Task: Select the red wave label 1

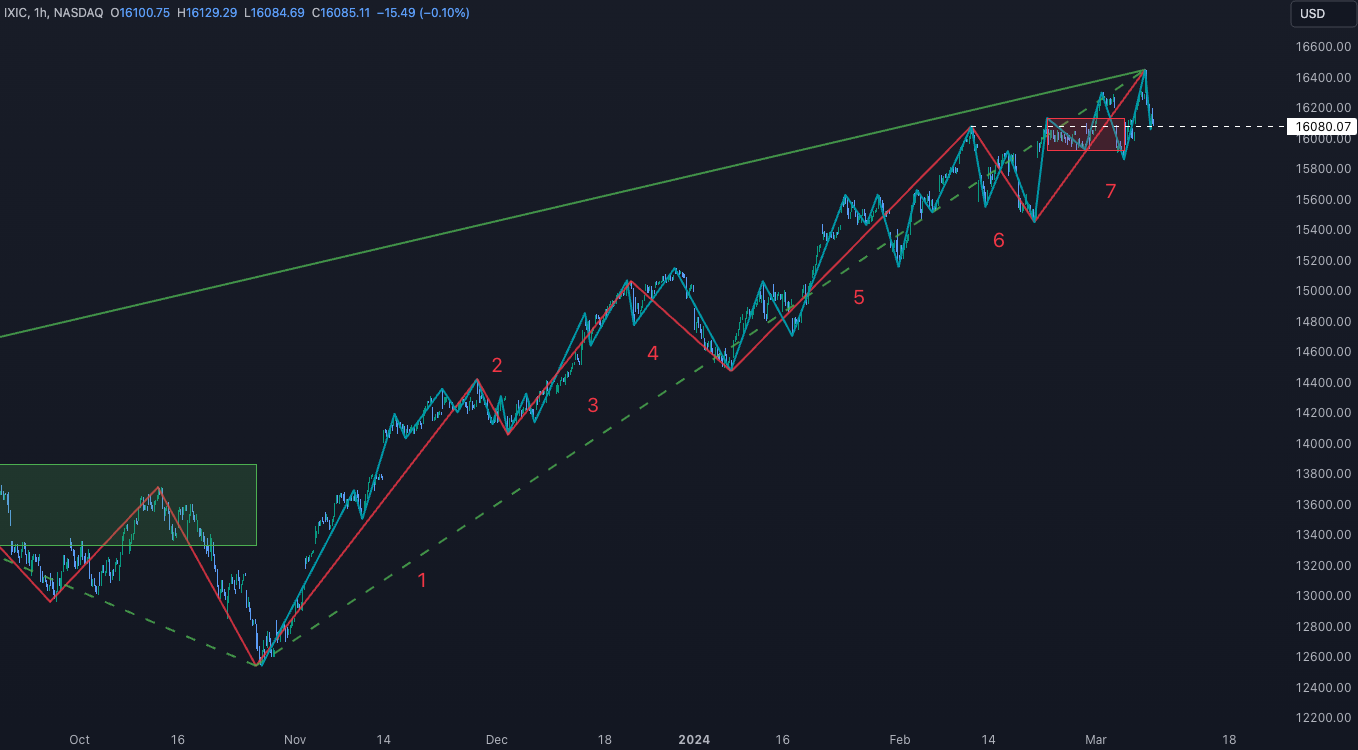Action: (x=422, y=580)
